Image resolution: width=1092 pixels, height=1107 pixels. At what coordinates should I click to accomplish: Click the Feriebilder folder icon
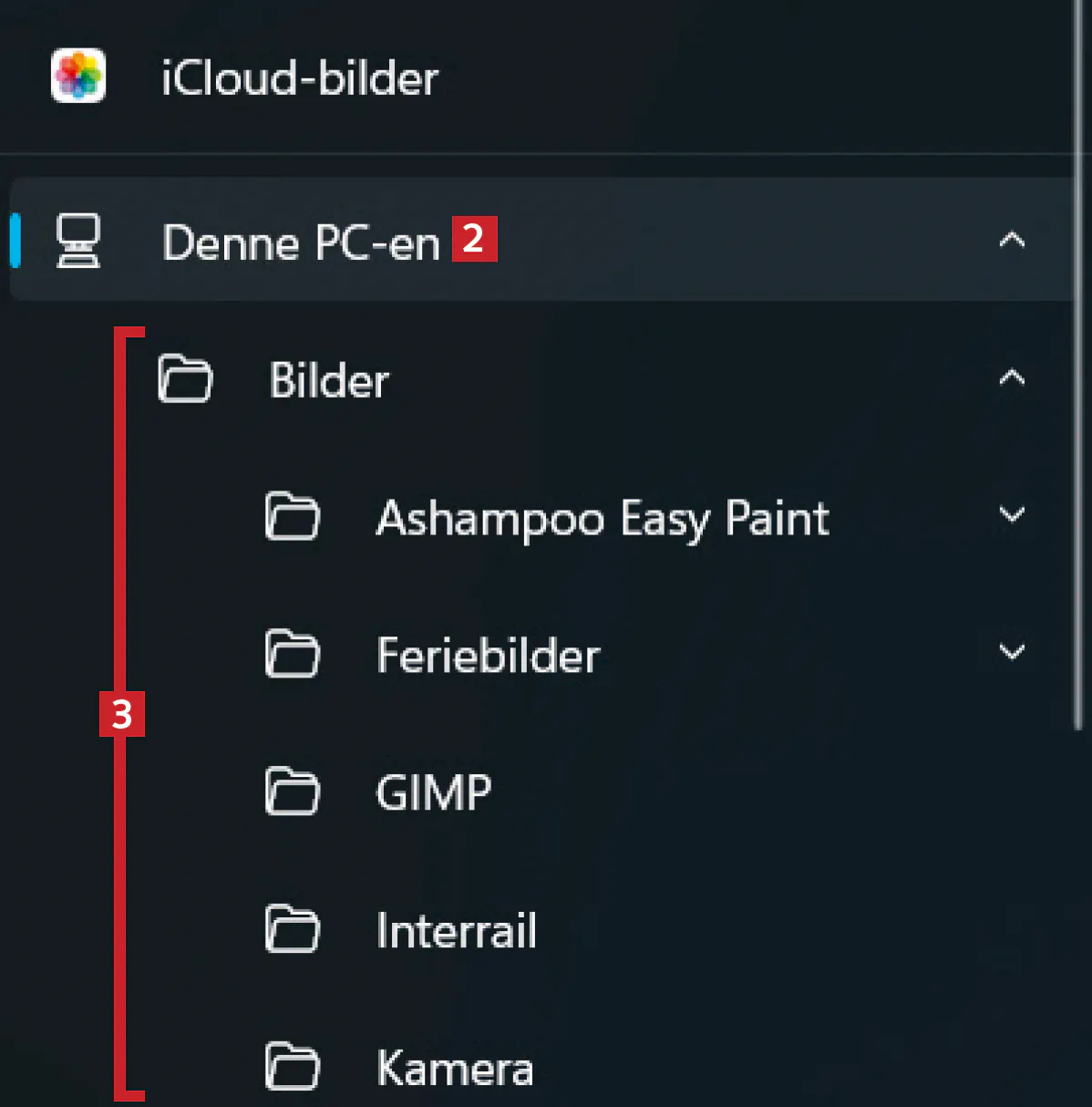click(x=292, y=654)
